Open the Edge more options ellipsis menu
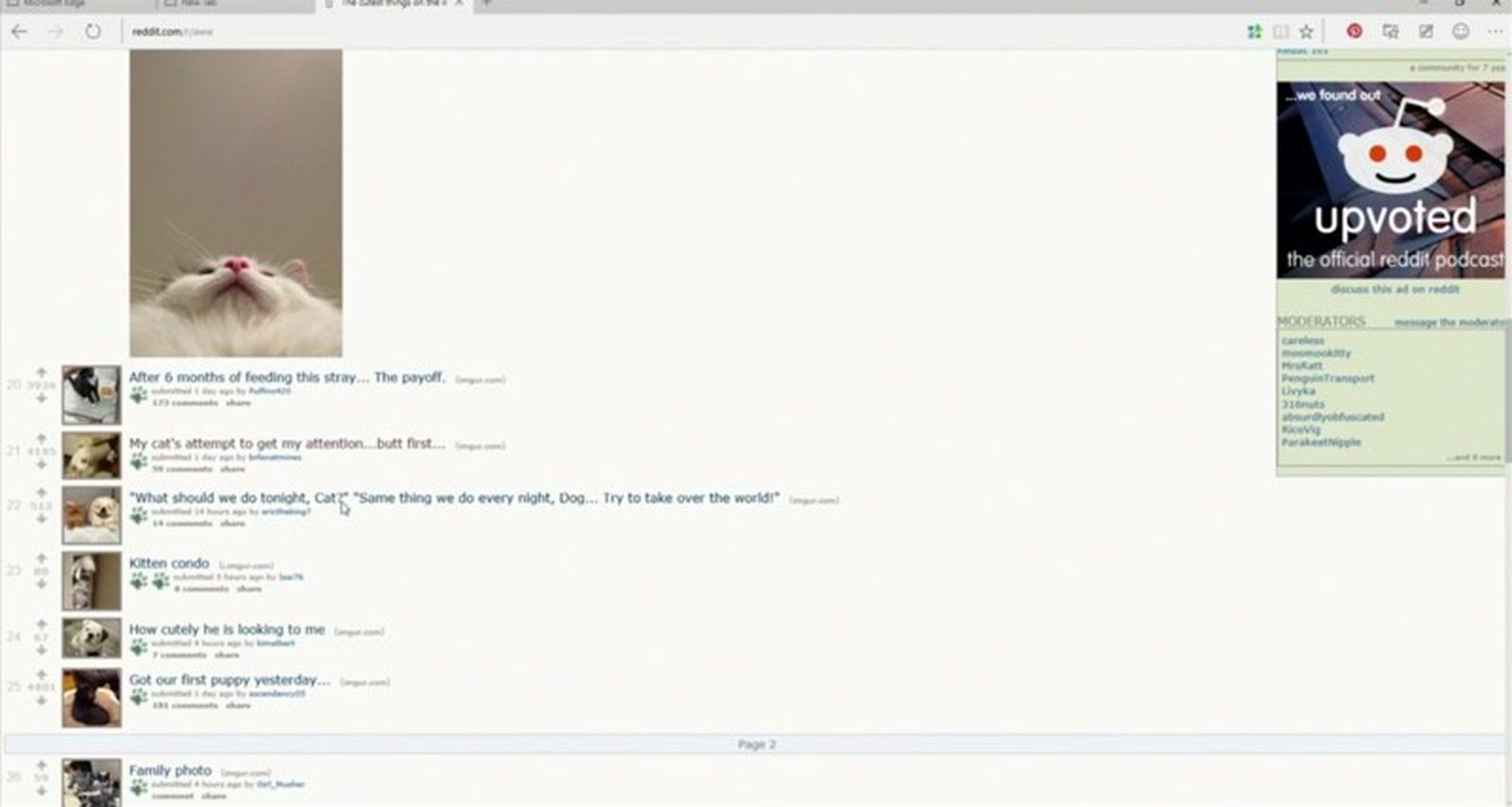1512x807 pixels. click(x=1495, y=32)
